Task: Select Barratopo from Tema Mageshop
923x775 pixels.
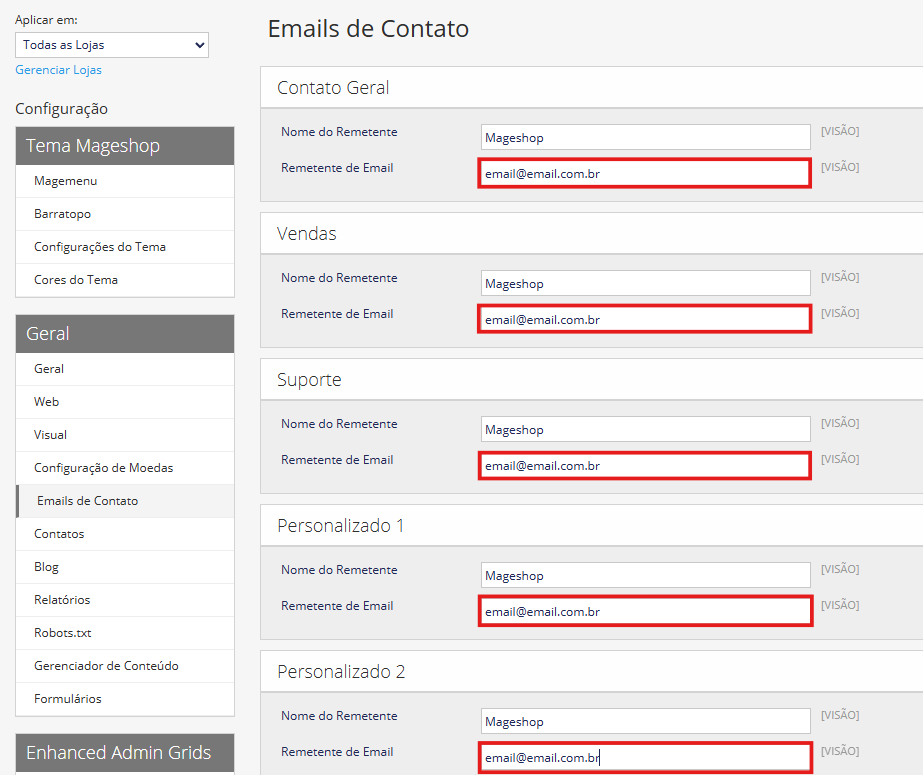Action: (x=62, y=214)
